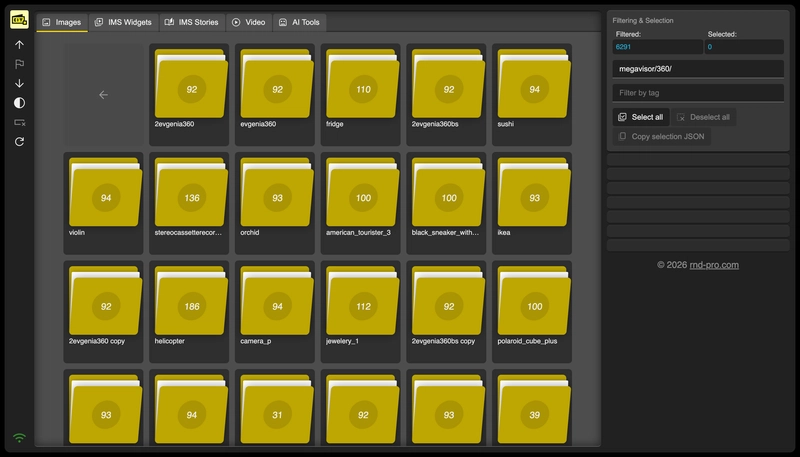800x457 pixels.
Task: Click the down arrow sidebar icon
Action: pos(19,83)
